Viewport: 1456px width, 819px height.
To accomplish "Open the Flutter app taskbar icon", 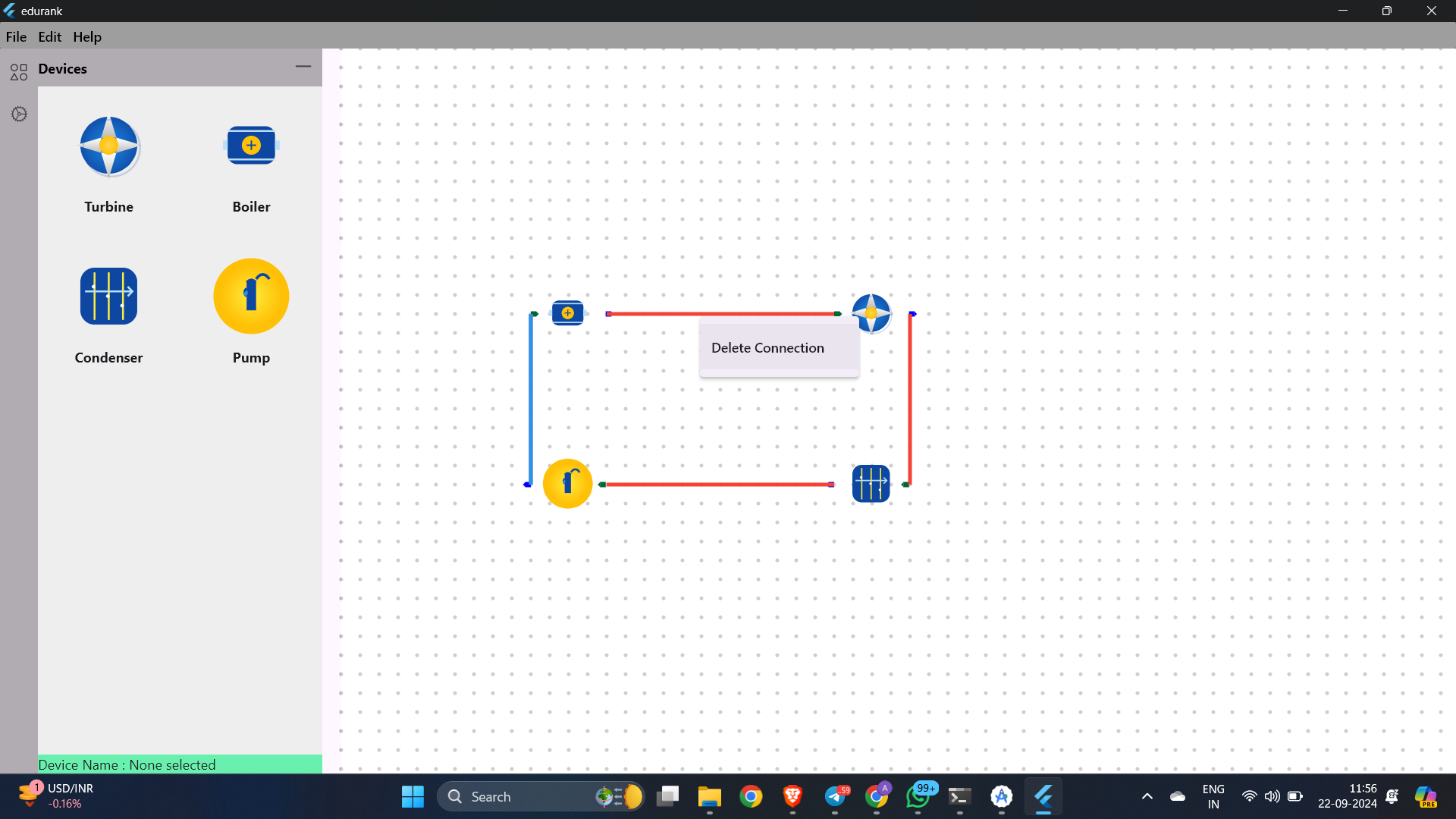I will (x=1043, y=796).
